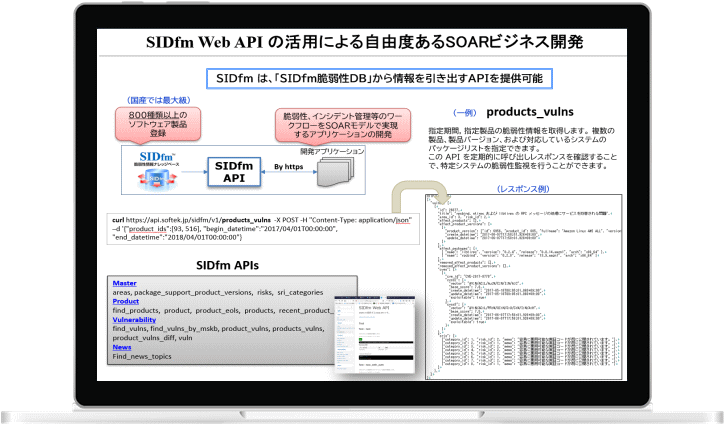Click the curl command text box

coord(263,229)
